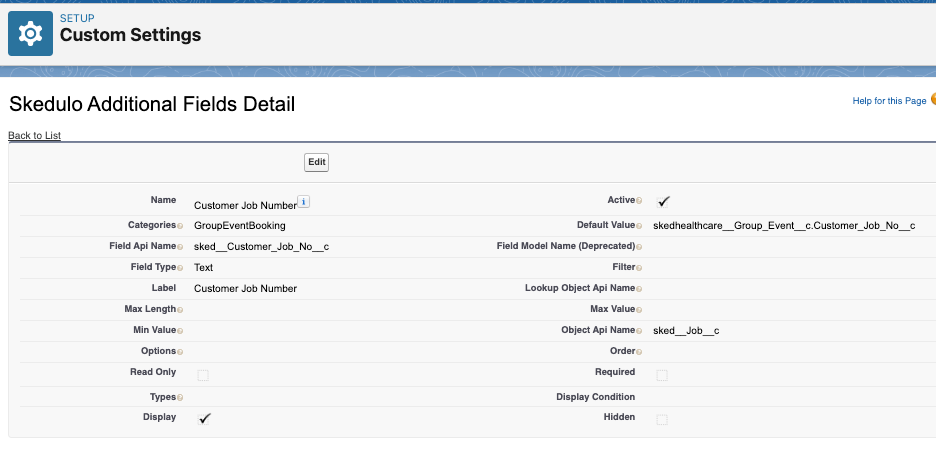Click the Name value Customer Job Number
The width and height of the screenshot is (936, 457).
(245, 205)
